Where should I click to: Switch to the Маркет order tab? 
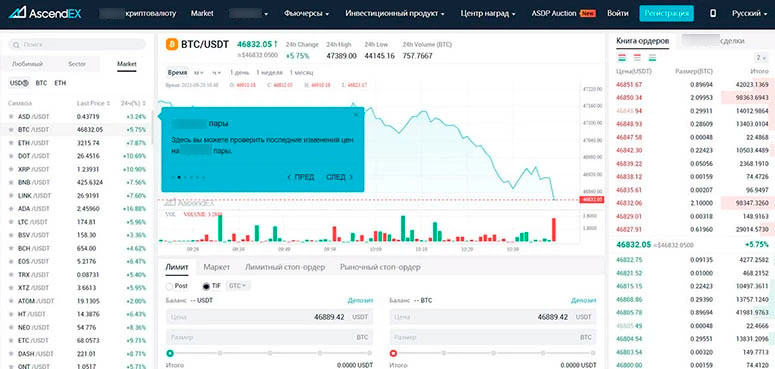(x=216, y=267)
